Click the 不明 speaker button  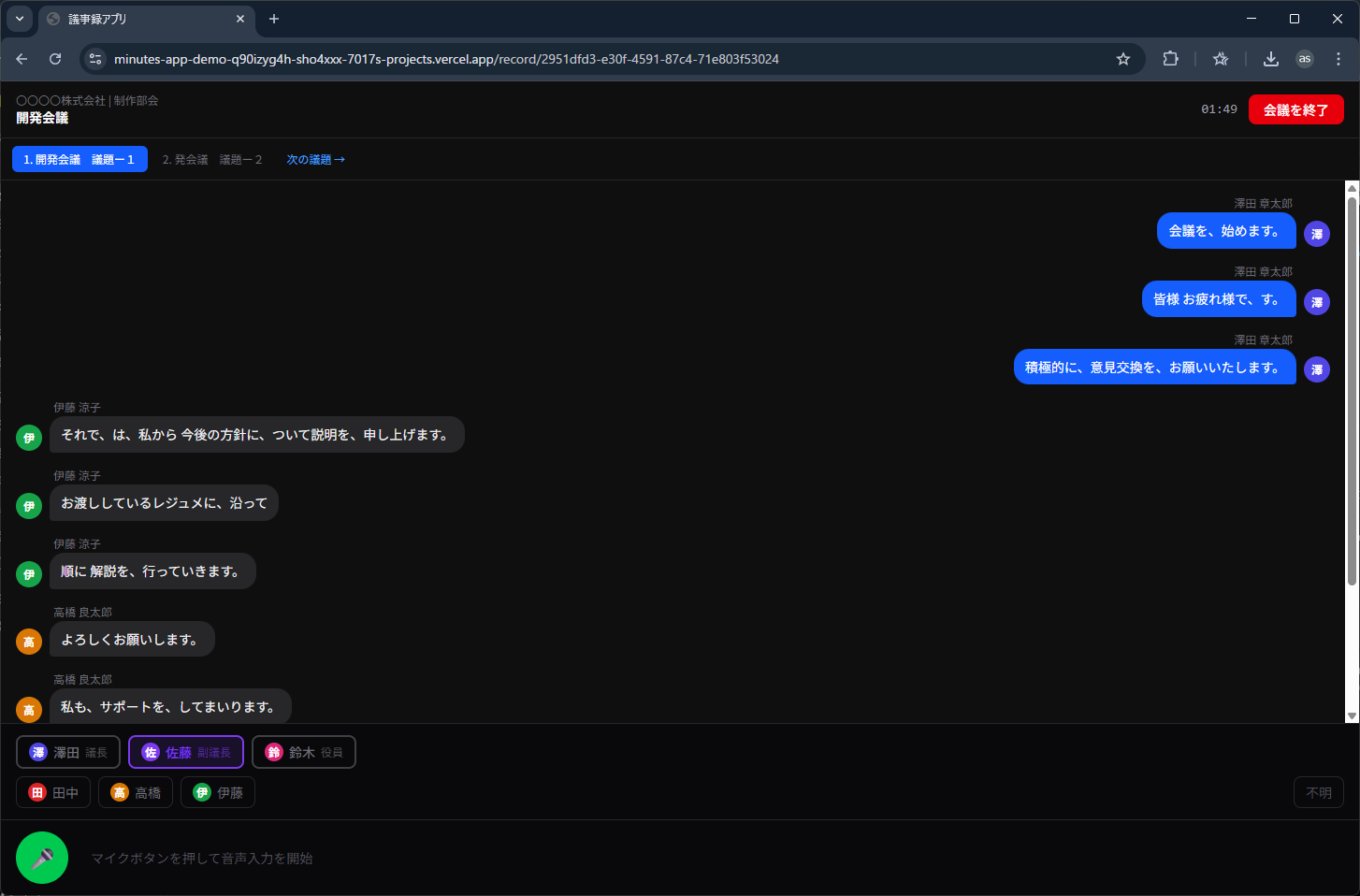click(1318, 792)
